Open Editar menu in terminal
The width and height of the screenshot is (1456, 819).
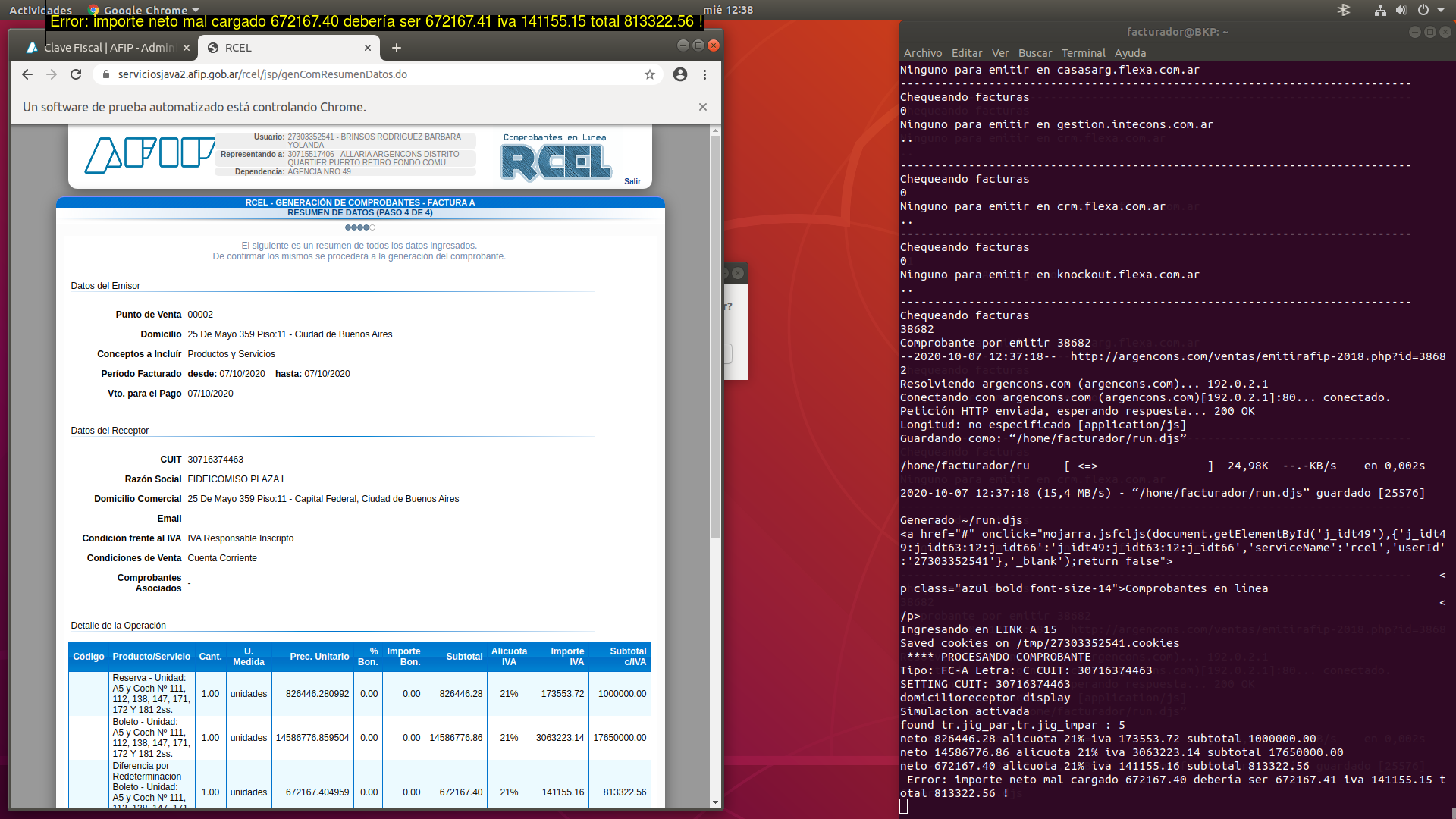[967, 53]
